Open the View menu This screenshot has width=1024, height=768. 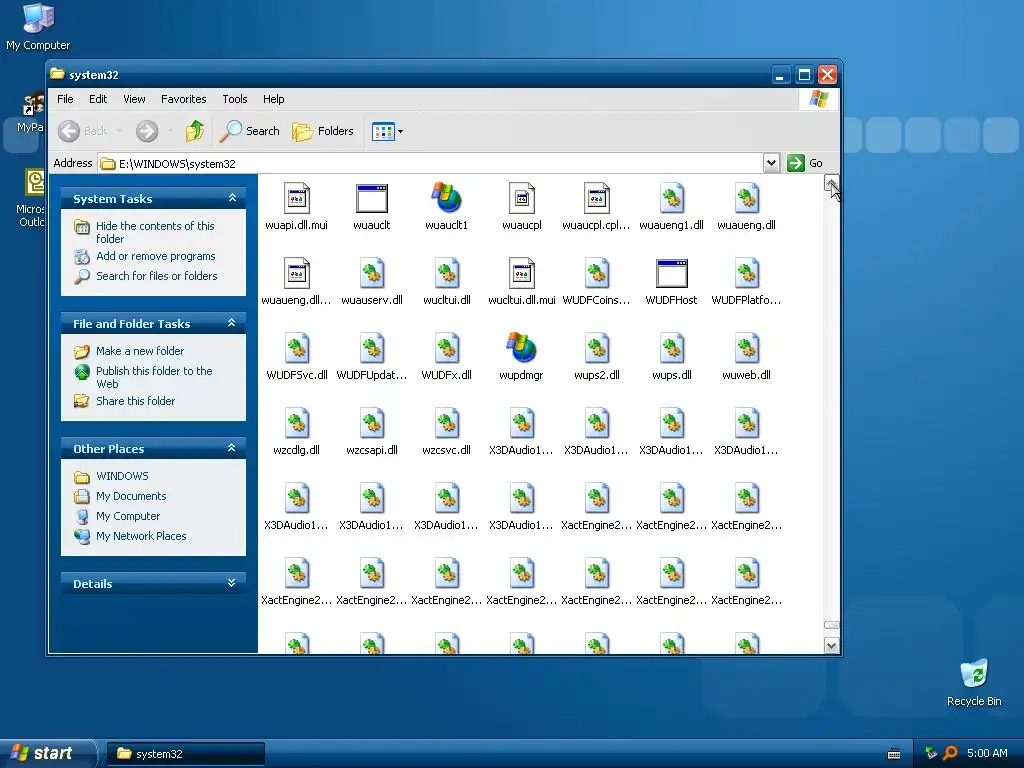[x=134, y=99]
